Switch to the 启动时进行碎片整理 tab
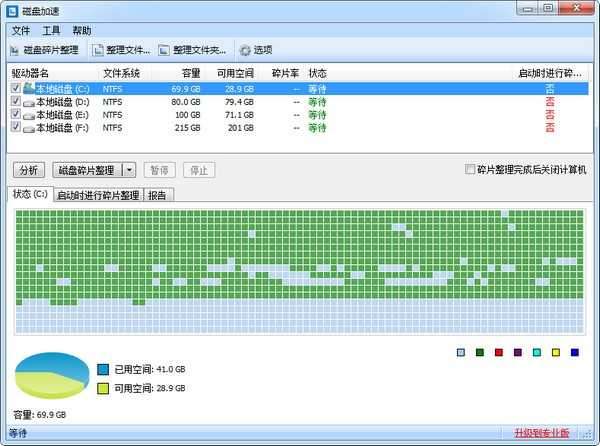Viewport: 600px width, 446px height. point(98,195)
